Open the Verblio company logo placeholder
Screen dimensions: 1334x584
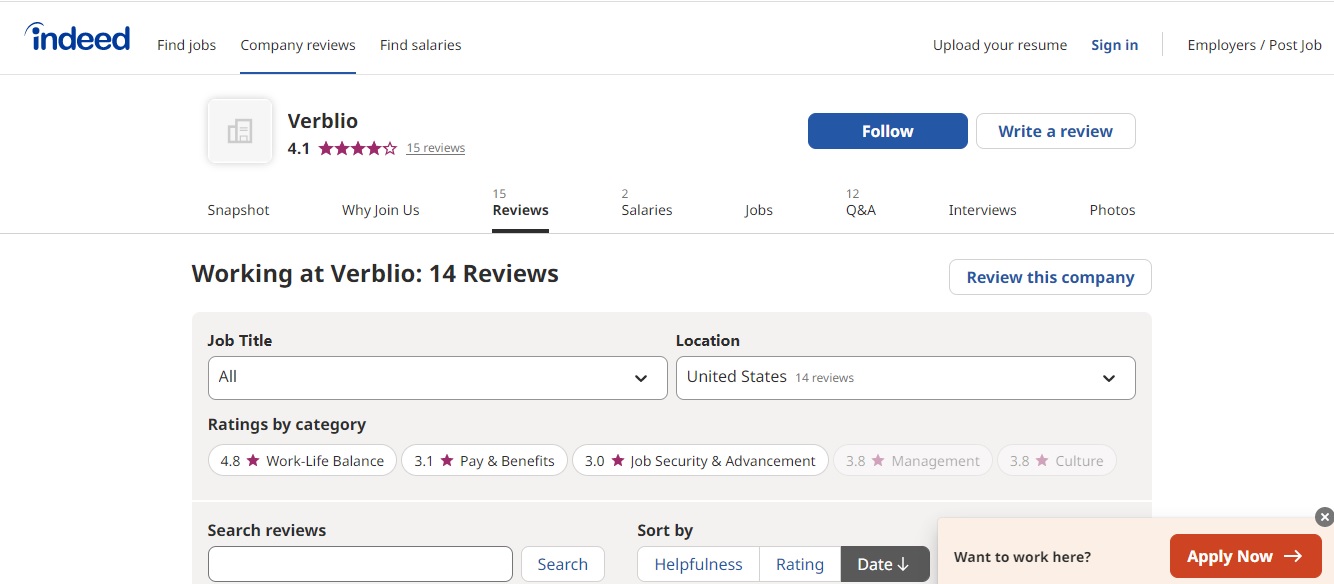point(240,131)
